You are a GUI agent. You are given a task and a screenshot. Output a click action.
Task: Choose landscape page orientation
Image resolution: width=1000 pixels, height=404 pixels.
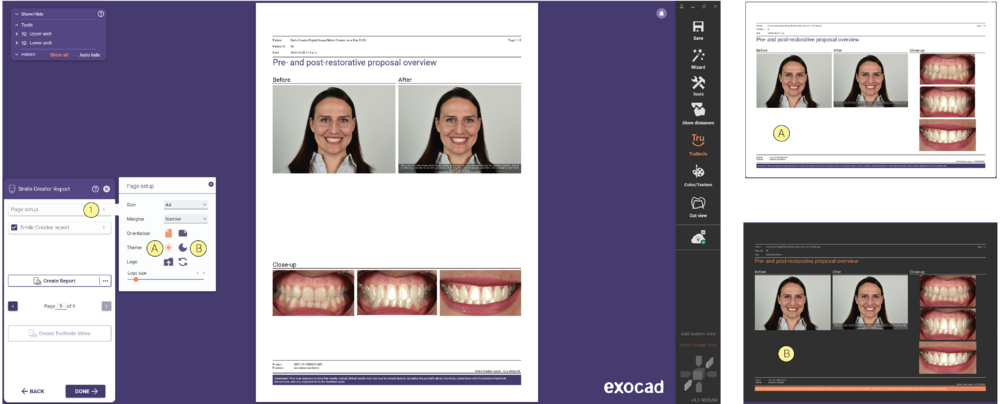(182, 234)
